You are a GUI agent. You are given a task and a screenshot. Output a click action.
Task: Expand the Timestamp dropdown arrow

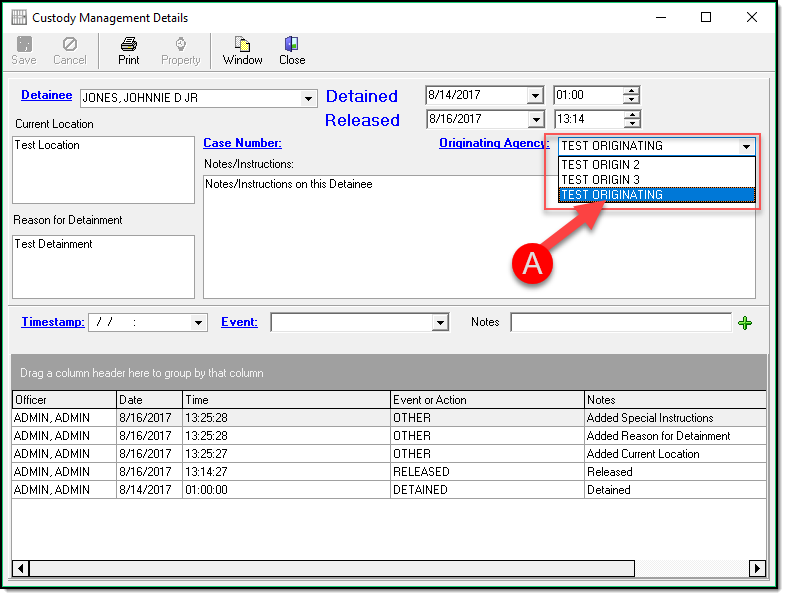(199, 322)
